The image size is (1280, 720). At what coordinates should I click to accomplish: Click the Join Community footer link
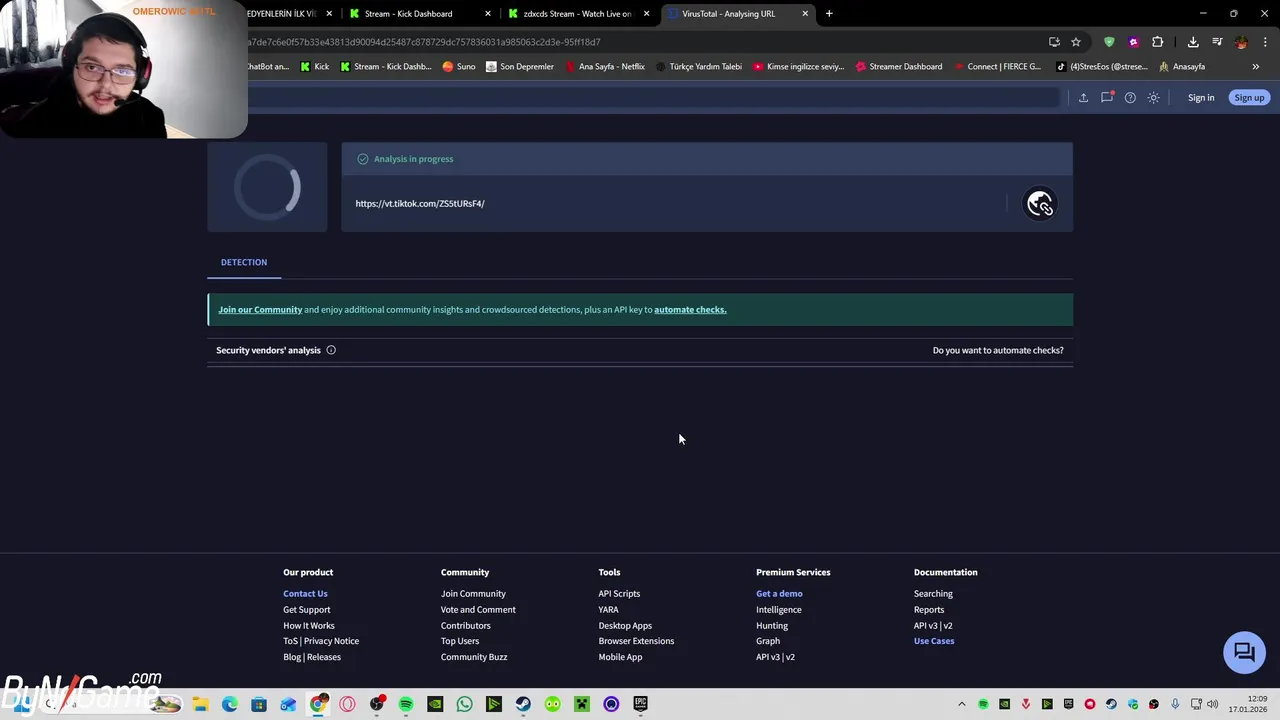click(x=473, y=594)
